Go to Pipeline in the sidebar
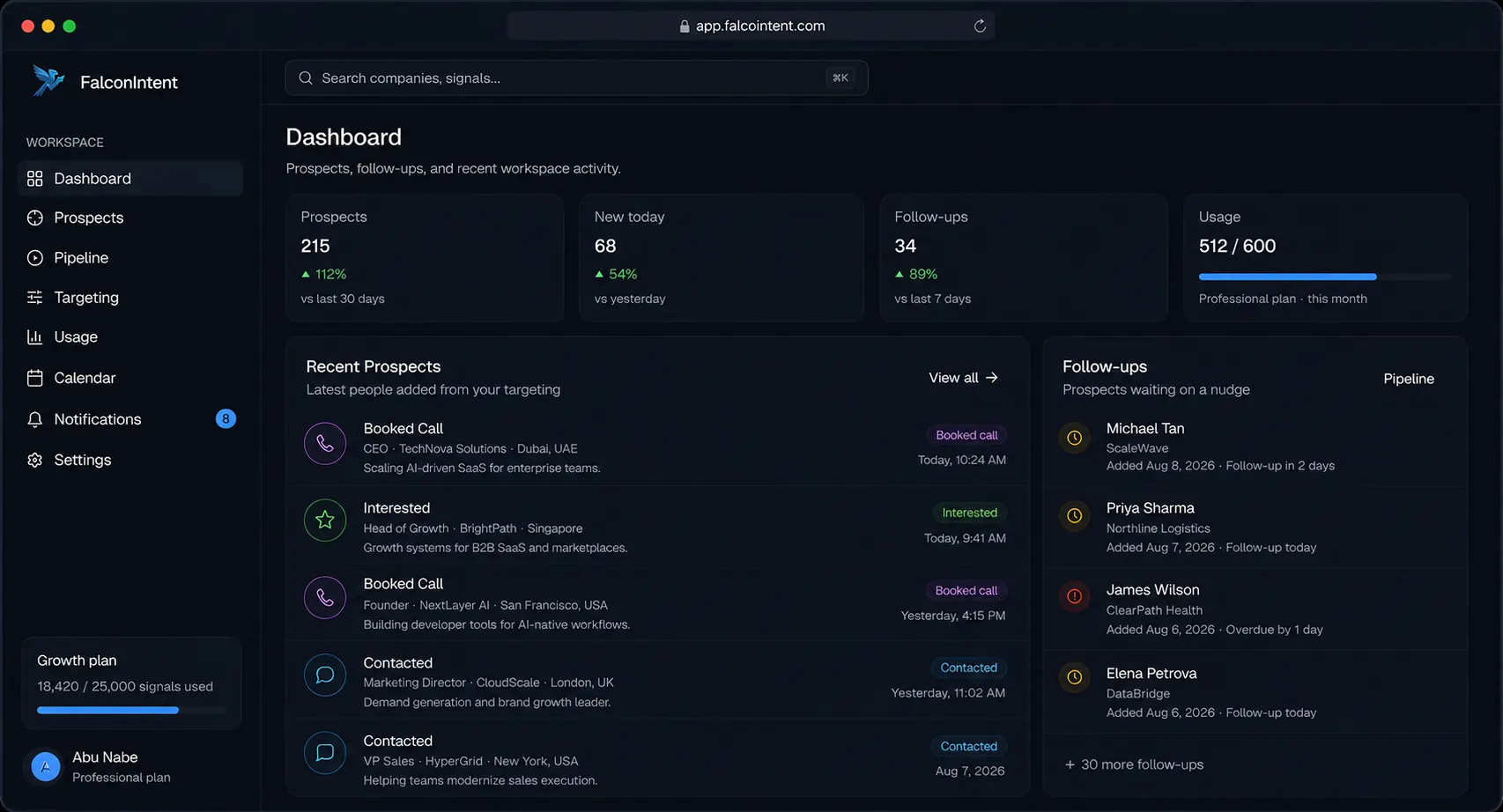This screenshot has width=1503, height=812. pyautogui.click(x=130, y=258)
